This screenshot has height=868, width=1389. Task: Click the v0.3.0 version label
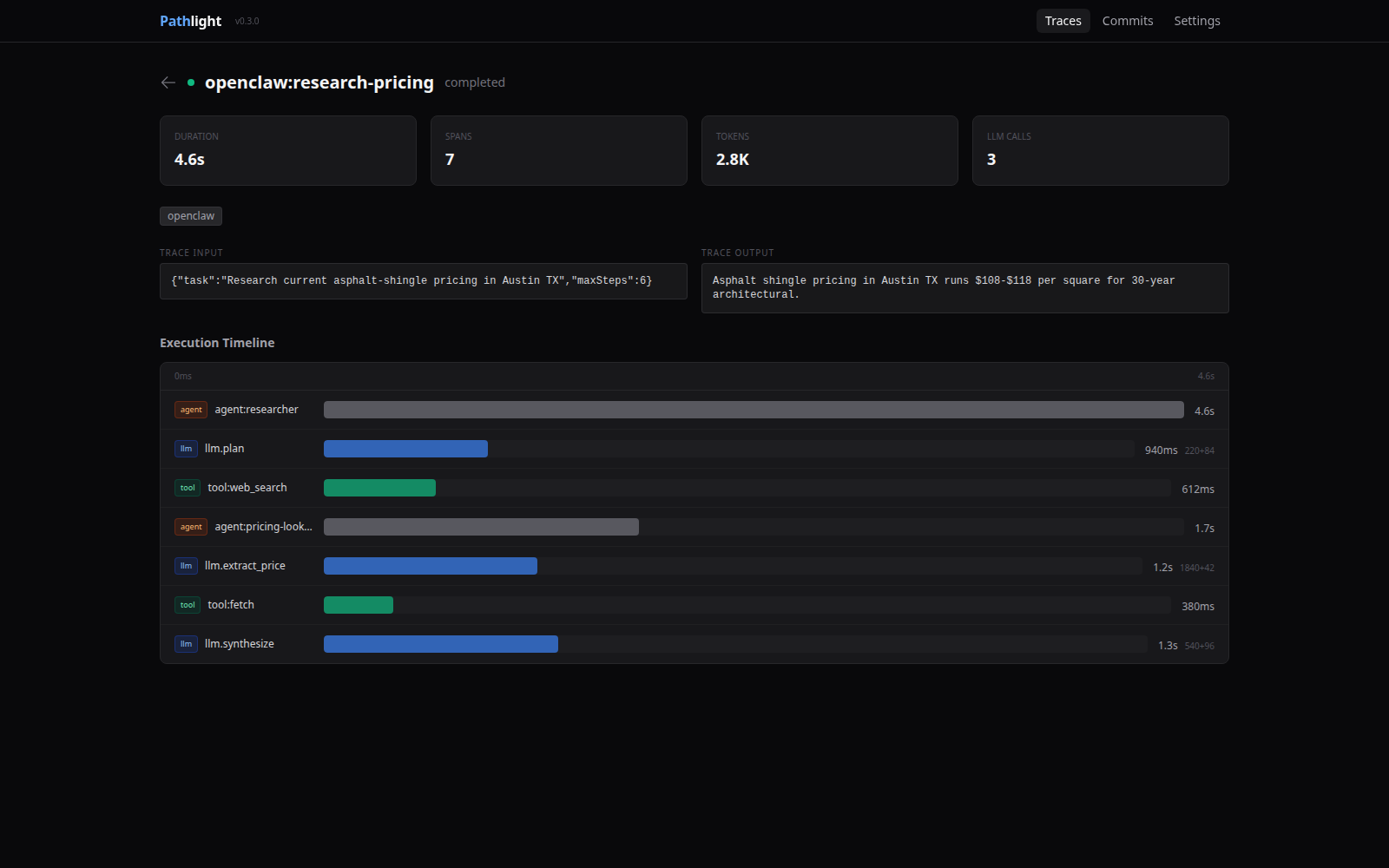247,22
